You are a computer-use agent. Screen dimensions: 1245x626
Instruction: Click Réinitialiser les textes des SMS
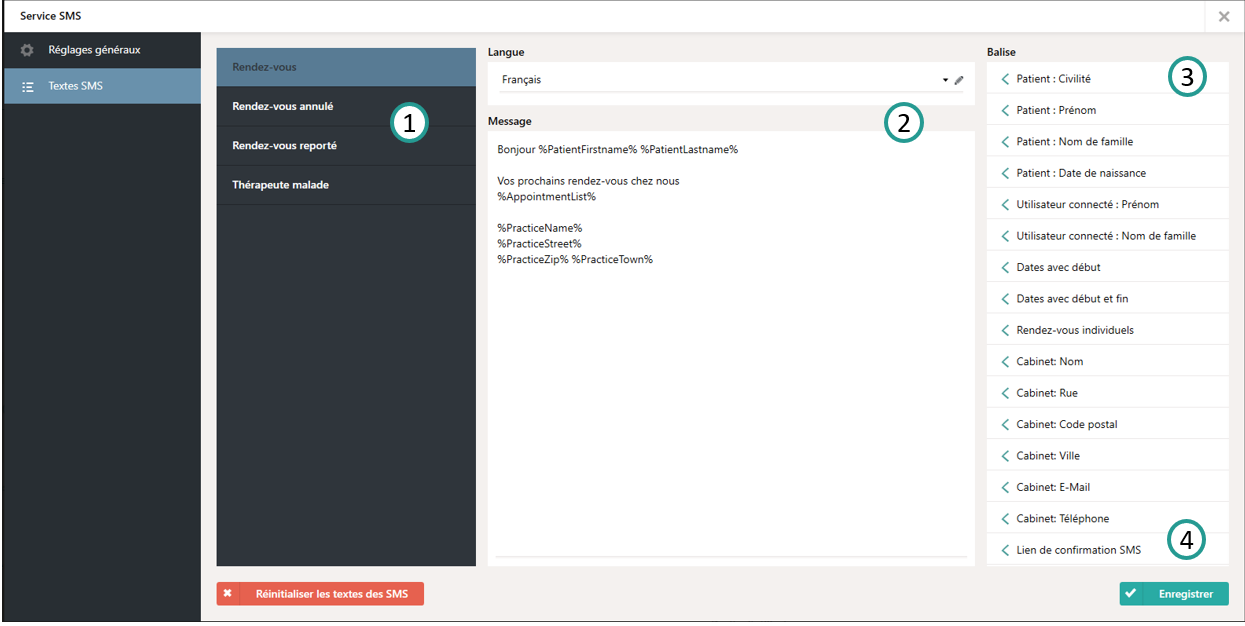320,594
